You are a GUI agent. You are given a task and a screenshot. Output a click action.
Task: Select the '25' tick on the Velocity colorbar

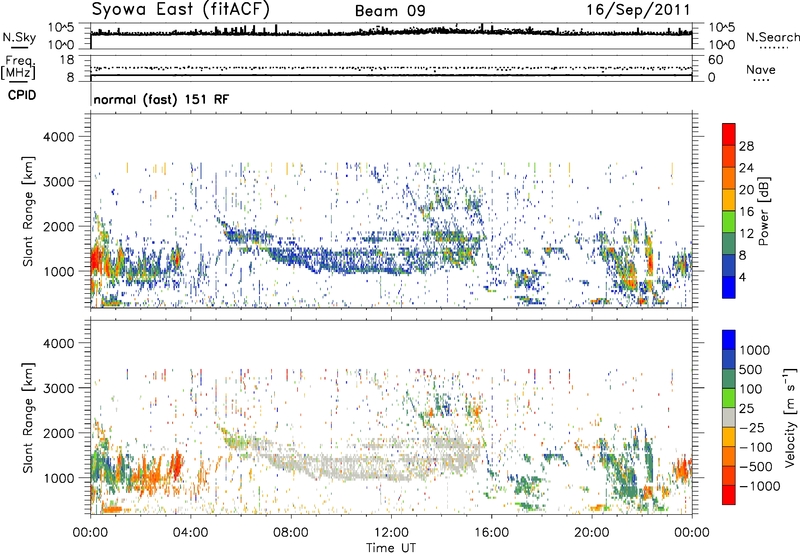pos(747,409)
